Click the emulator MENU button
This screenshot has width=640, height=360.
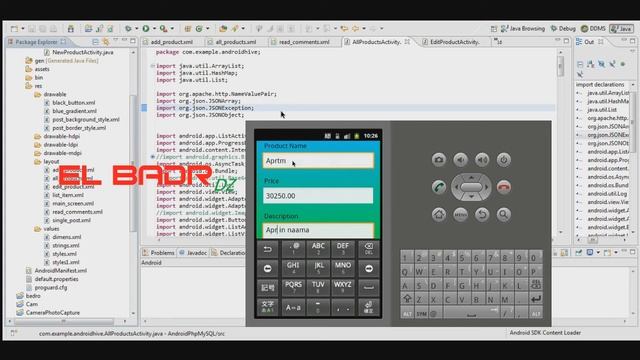460,214
